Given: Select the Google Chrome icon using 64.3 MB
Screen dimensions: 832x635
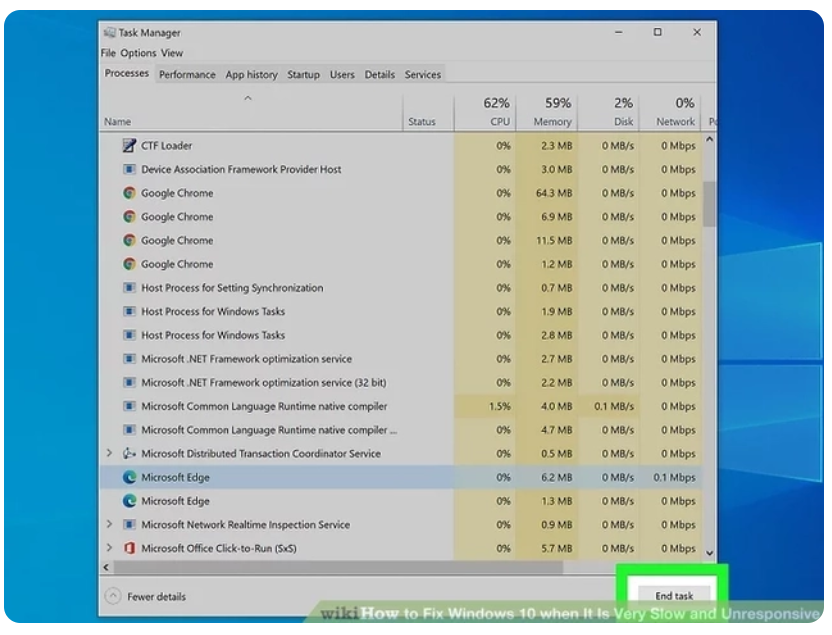Looking at the screenshot, I should [x=129, y=193].
